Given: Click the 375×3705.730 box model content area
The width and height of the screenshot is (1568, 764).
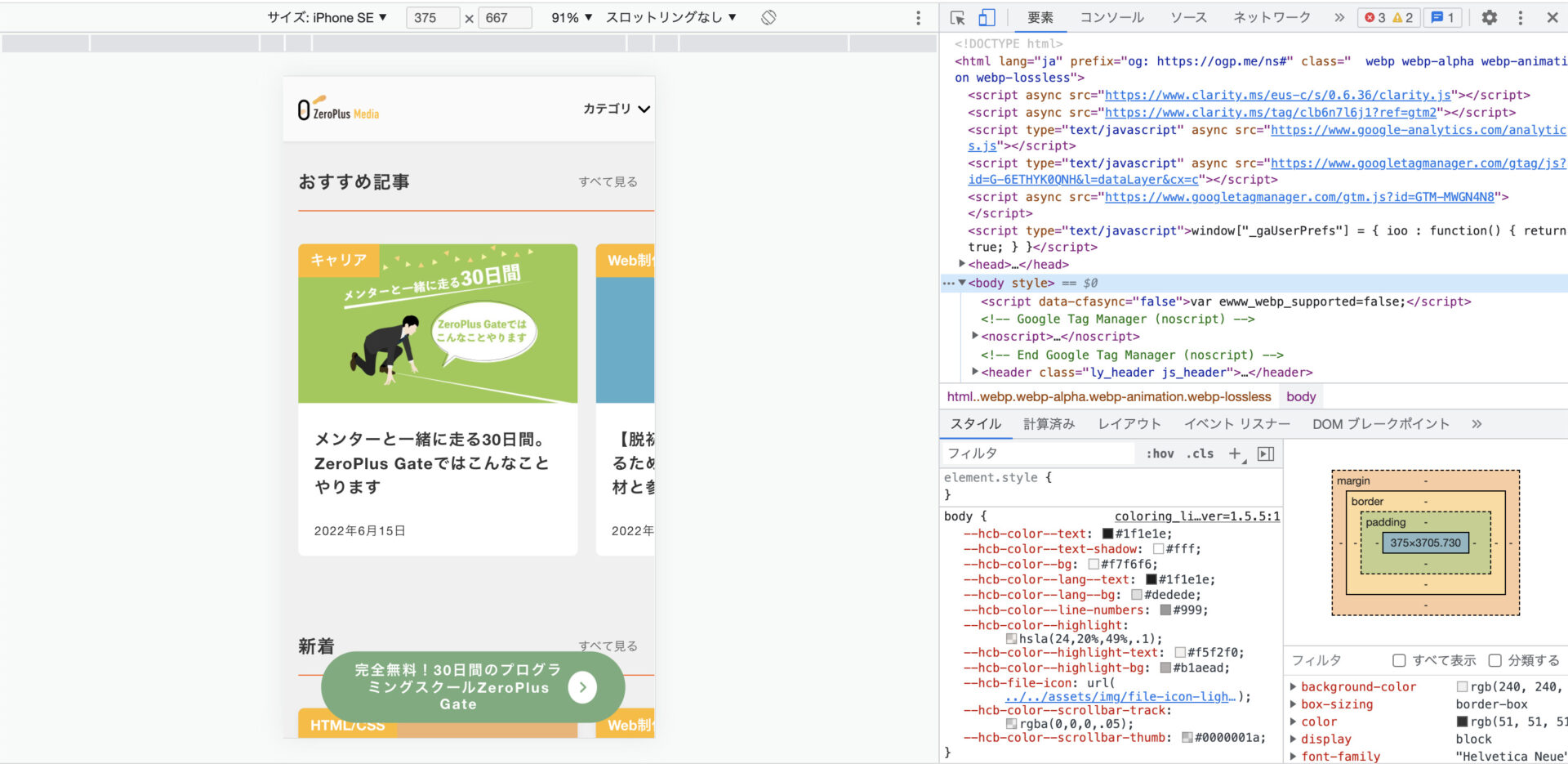Looking at the screenshot, I should pos(1425,543).
